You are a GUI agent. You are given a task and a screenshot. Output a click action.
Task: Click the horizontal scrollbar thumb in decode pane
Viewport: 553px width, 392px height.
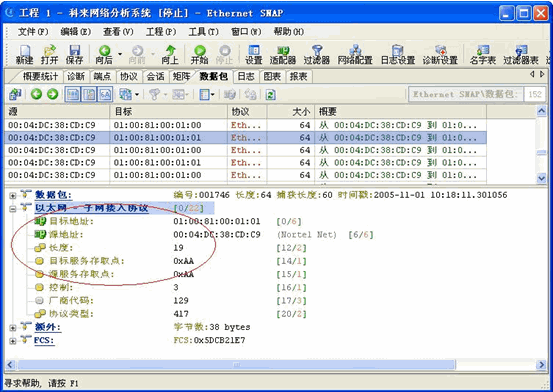click(x=236, y=364)
